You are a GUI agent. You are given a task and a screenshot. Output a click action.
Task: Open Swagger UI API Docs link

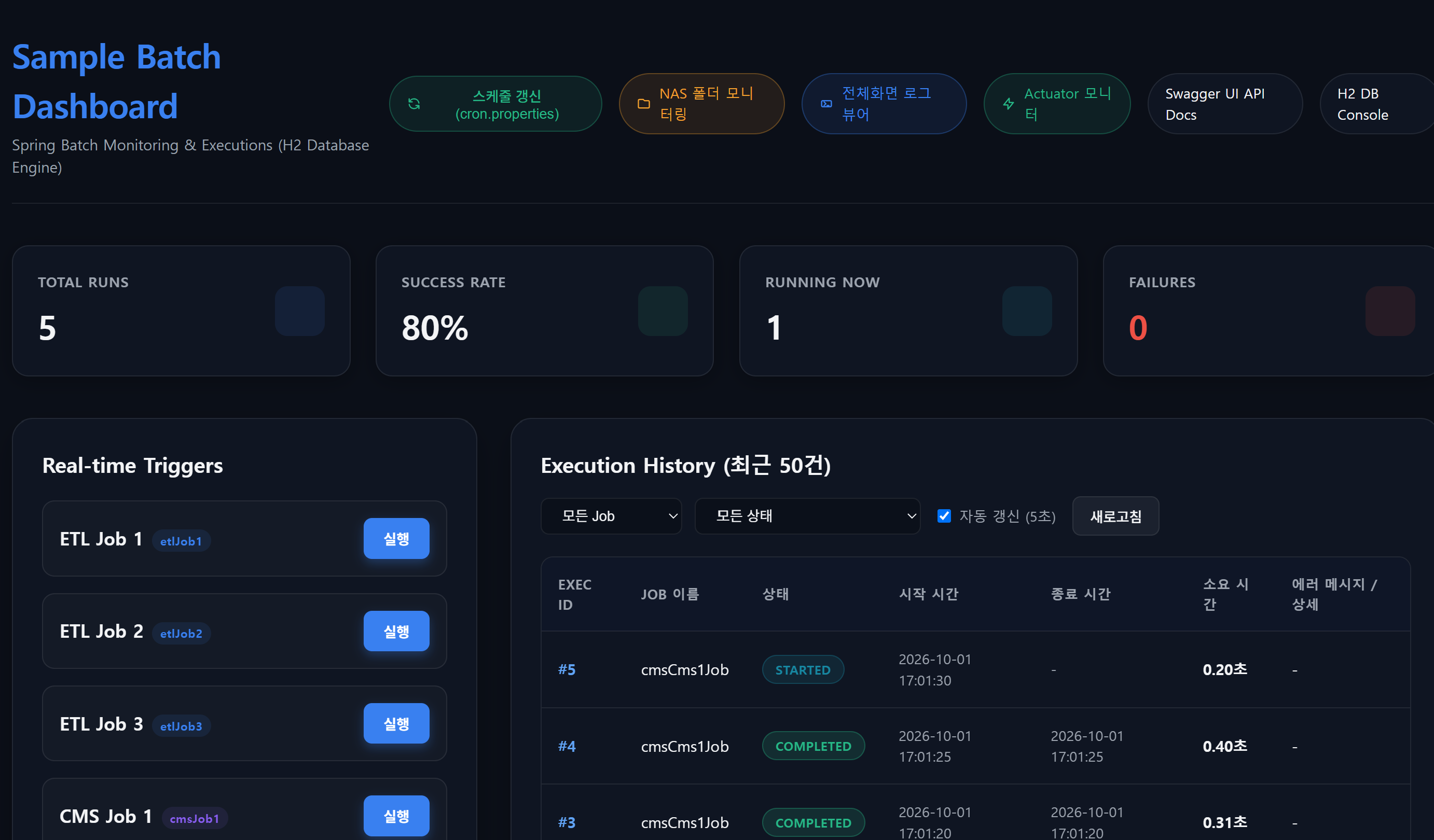(1224, 104)
